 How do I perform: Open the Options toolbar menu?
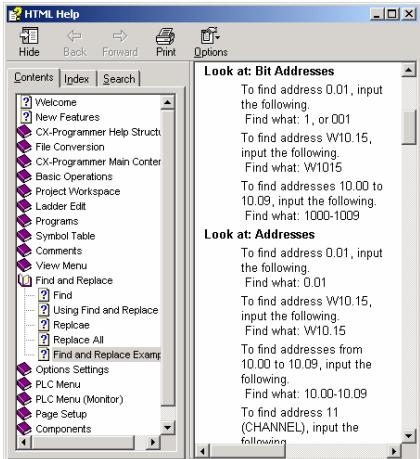[x=211, y=42]
